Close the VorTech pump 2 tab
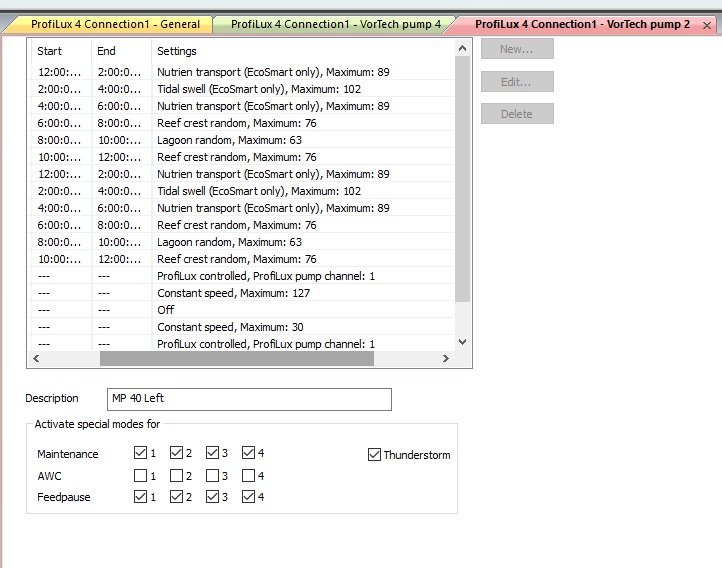Viewport: 722px width, 568px height. click(707, 26)
